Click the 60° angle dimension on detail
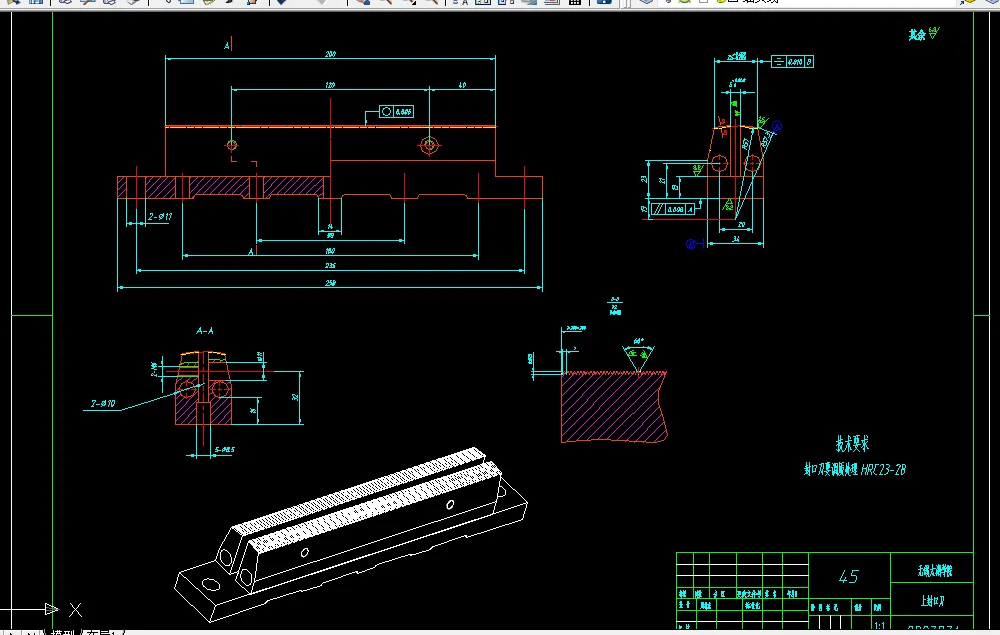This screenshot has width=1000, height=635. click(x=638, y=341)
